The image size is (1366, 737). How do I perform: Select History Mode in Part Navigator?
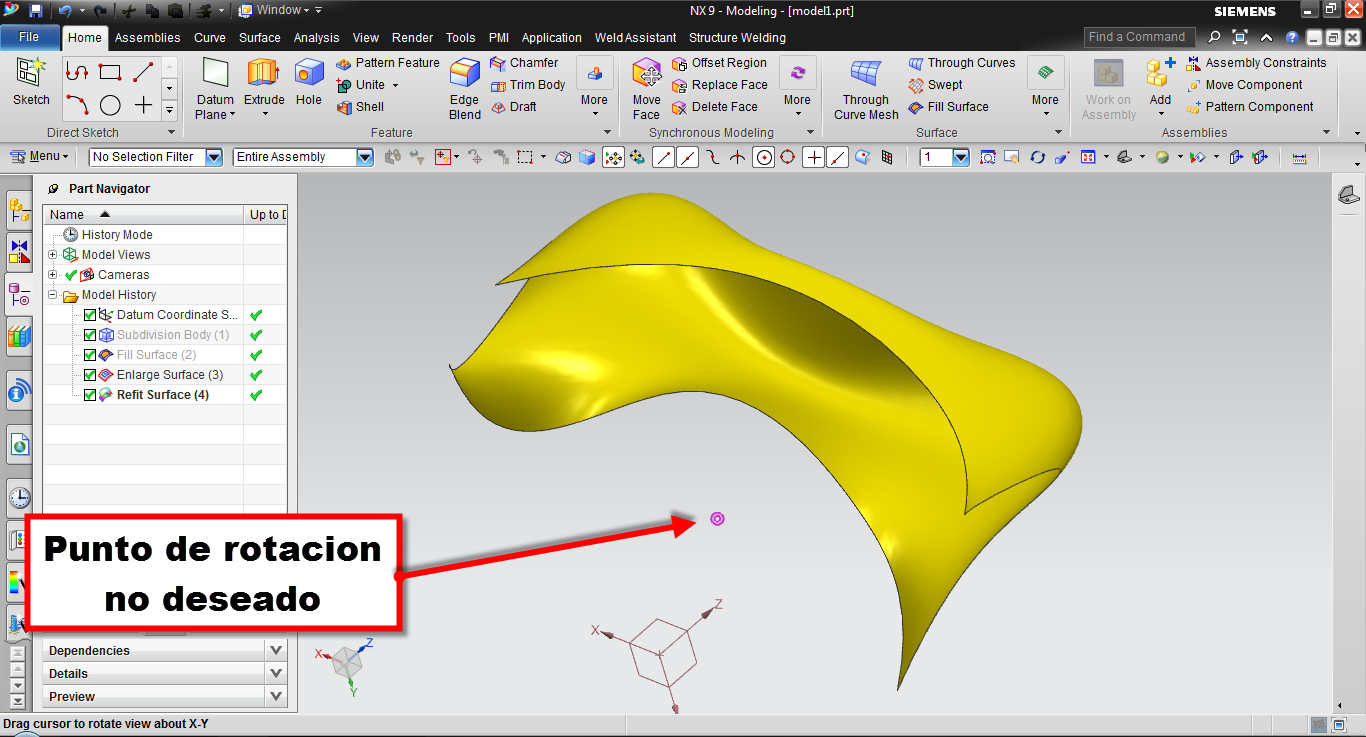[116, 235]
